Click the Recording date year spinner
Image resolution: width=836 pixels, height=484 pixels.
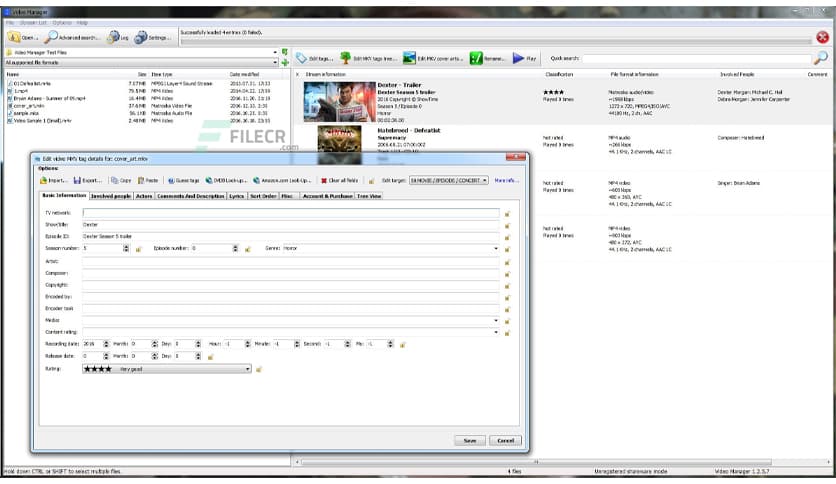[x=106, y=344]
